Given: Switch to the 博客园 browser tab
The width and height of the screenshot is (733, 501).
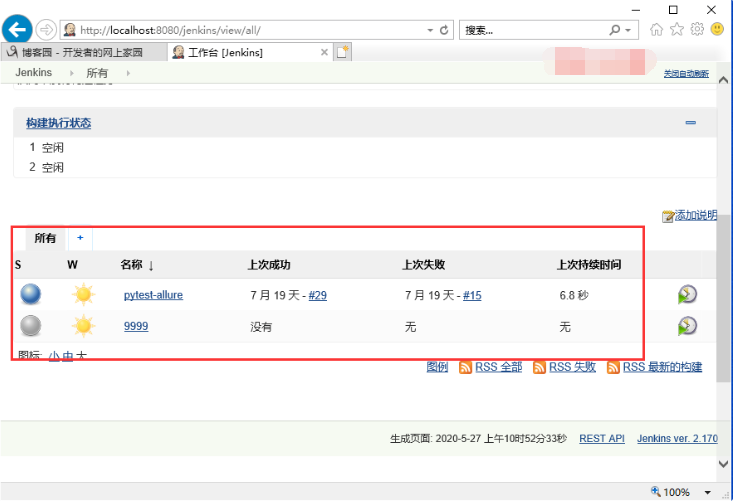Looking at the screenshot, I should [x=84, y=52].
